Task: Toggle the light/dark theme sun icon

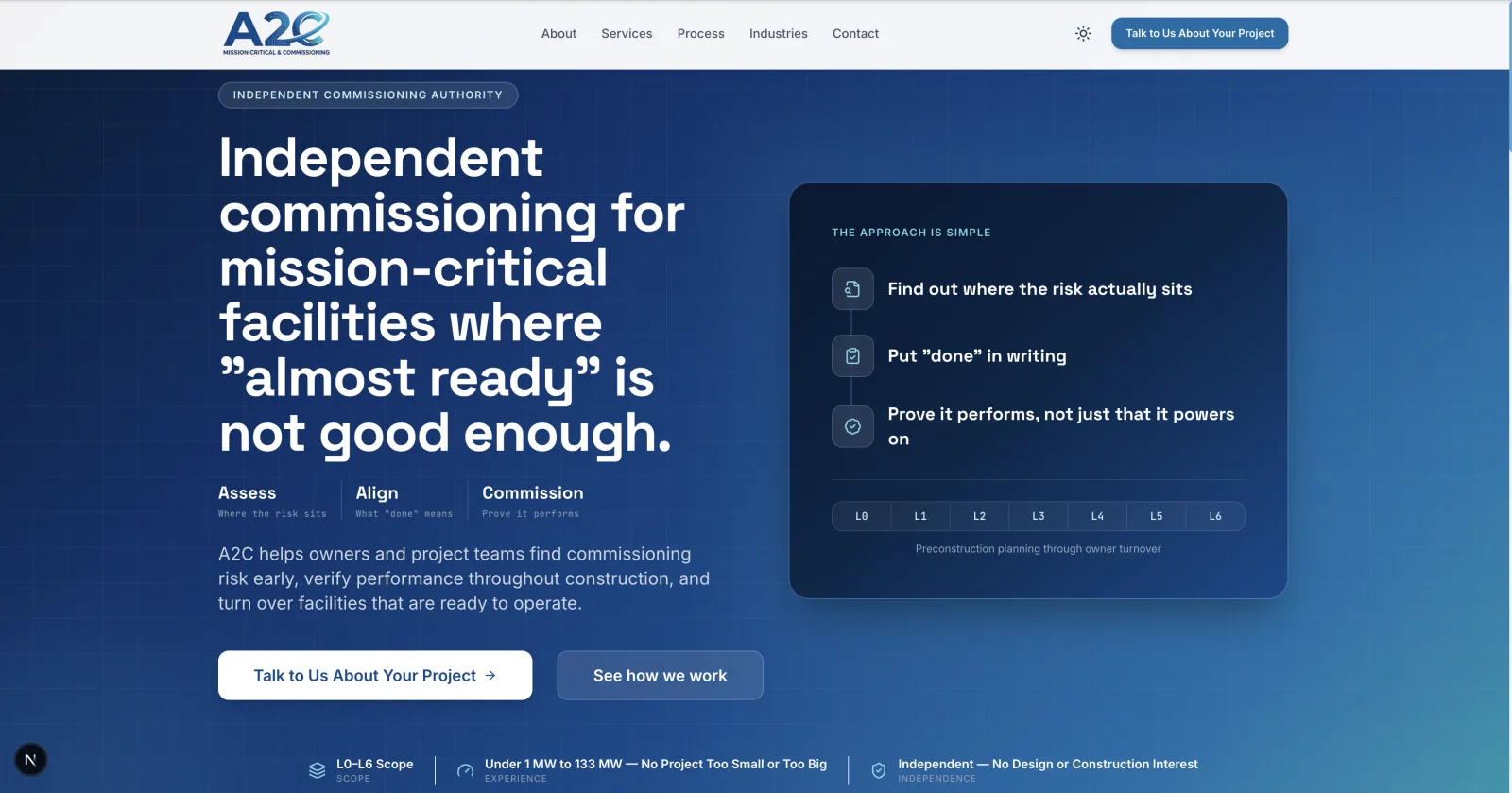Action: 1083,33
